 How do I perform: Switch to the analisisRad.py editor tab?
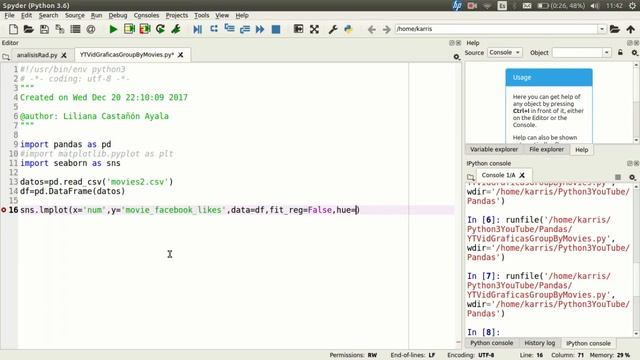[37, 55]
